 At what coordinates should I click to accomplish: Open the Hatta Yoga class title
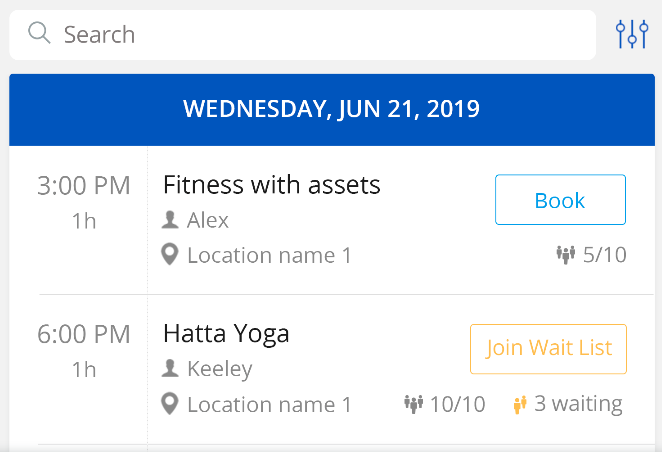226,334
